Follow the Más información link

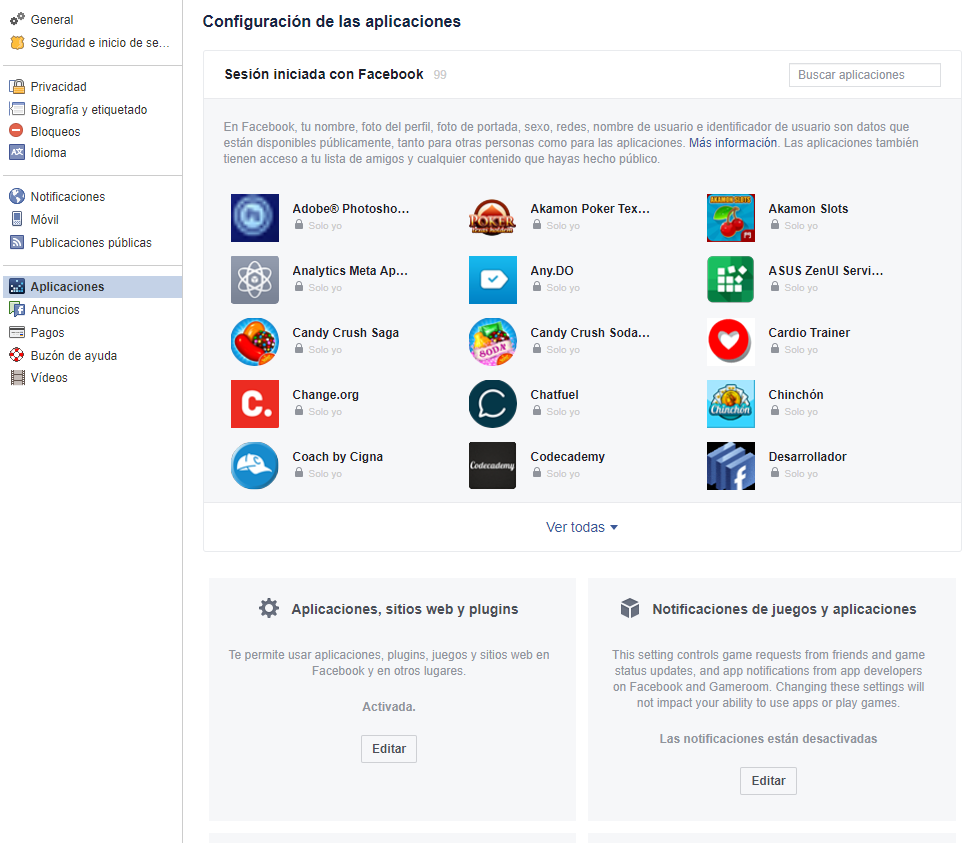pyautogui.click(x=733, y=143)
